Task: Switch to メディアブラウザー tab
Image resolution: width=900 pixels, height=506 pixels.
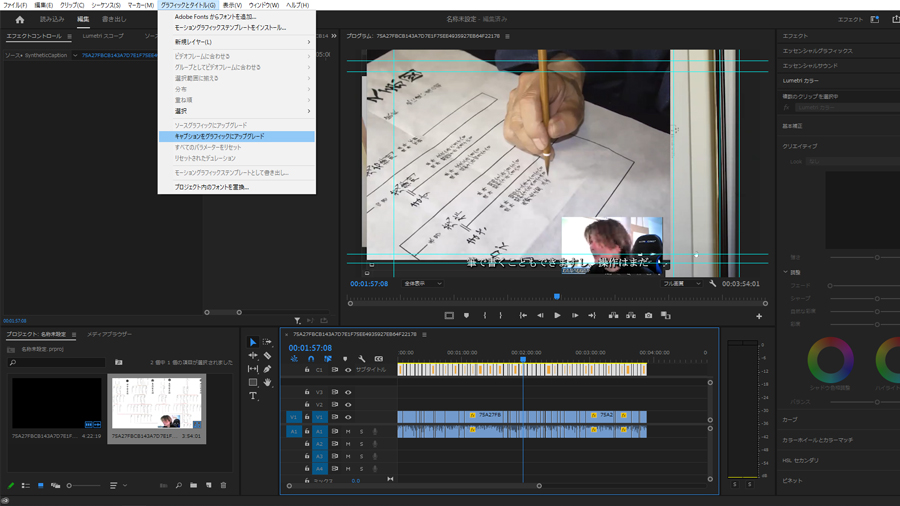Action: 109,334
